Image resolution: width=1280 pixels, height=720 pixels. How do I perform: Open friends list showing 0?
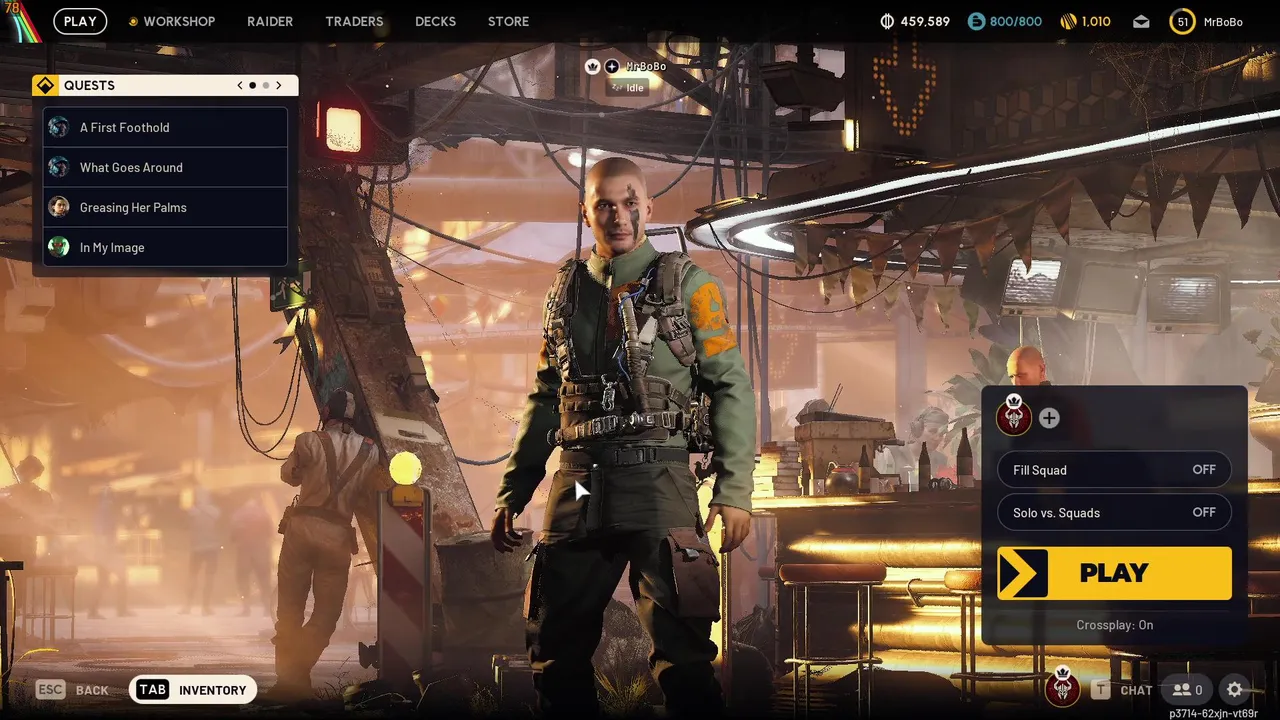pyautogui.click(x=1188, y=690)
